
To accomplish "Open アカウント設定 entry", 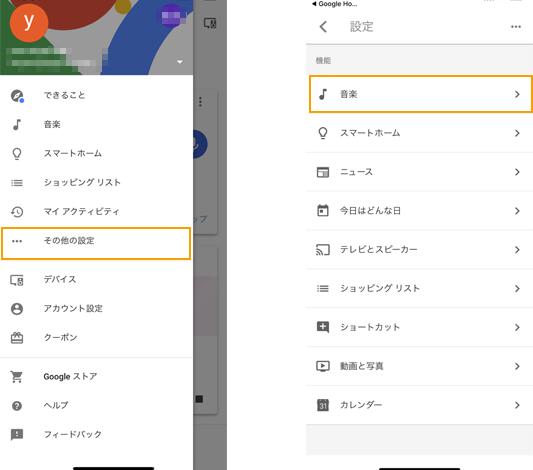I will point(96,309).
